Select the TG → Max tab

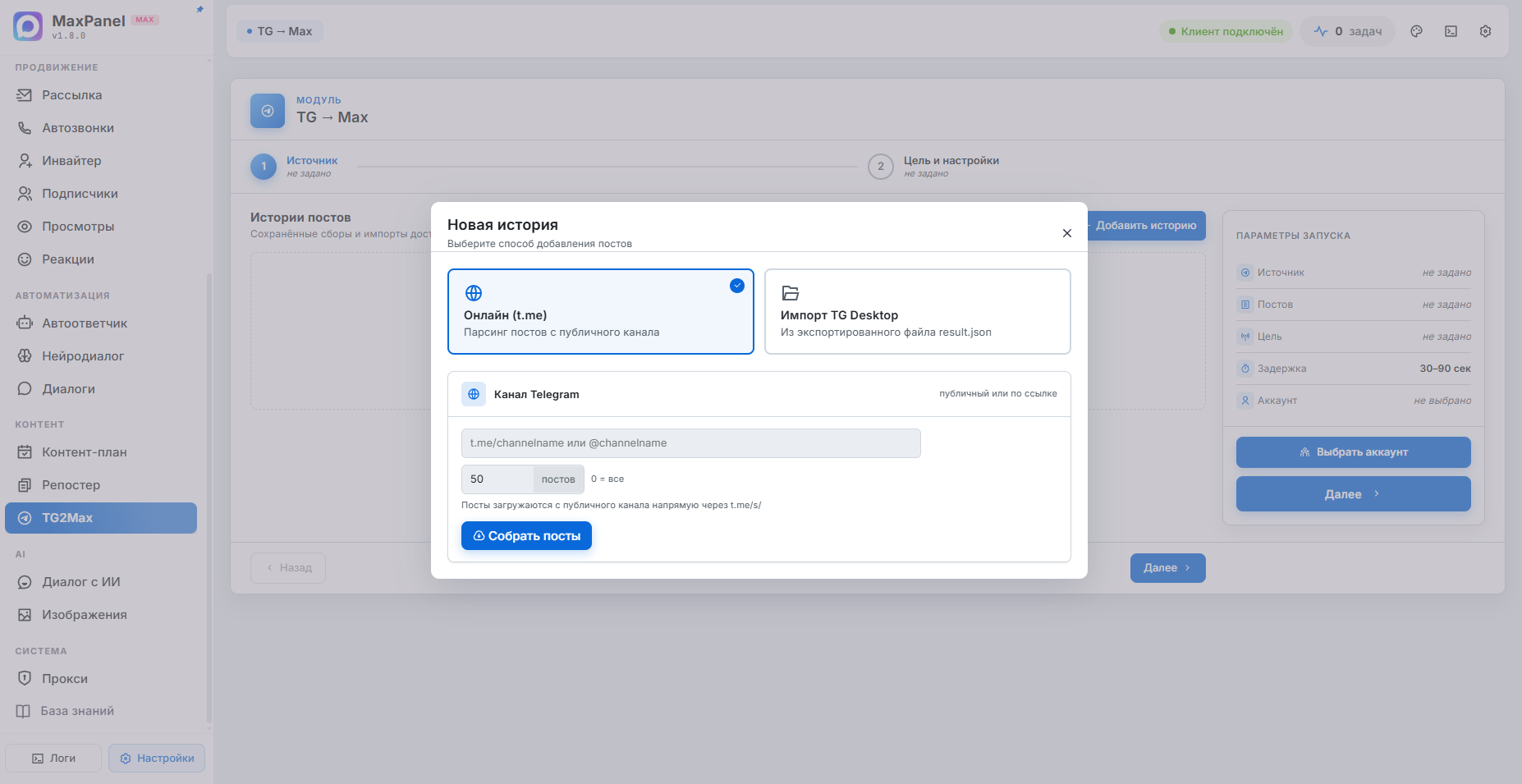(279, 31)
